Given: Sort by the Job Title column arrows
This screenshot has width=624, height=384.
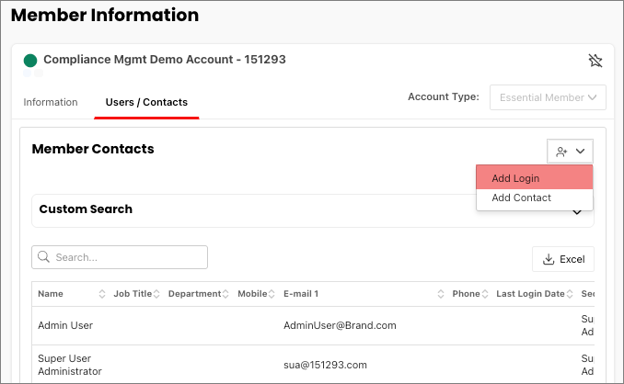Looking at the screenshot, I should [156, 294].
